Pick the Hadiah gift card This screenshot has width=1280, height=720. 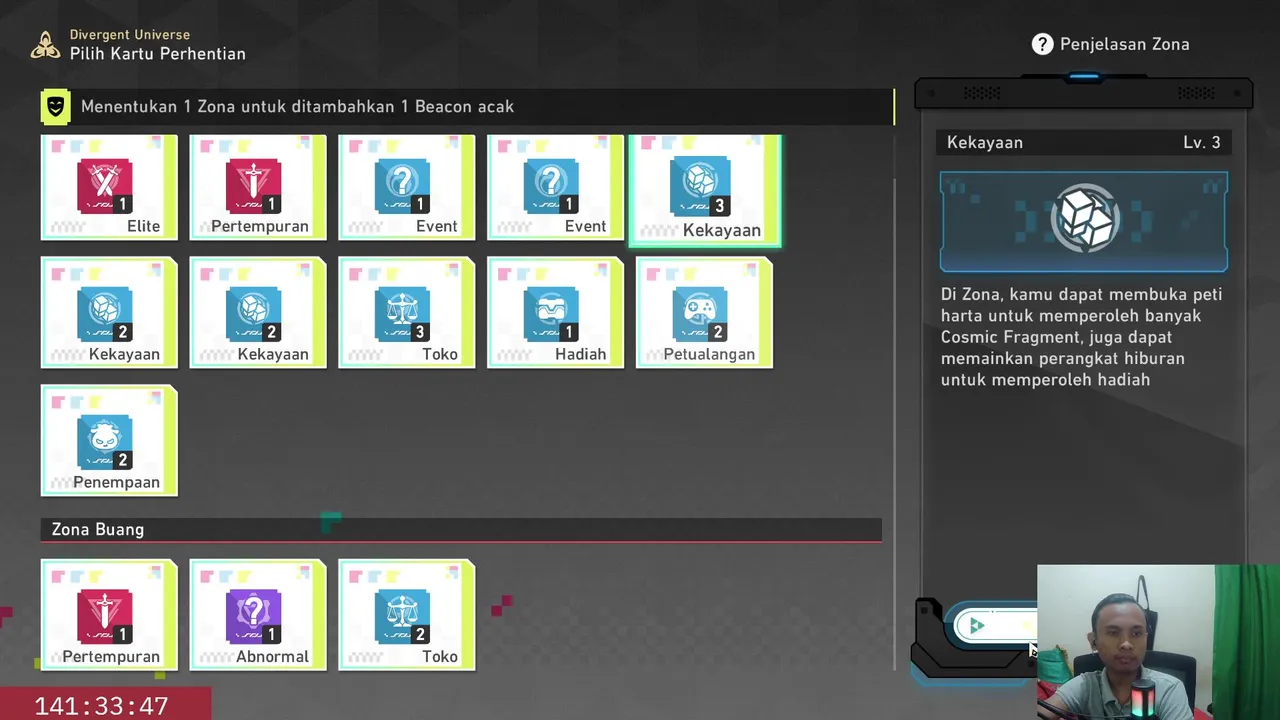pos(555,313)
